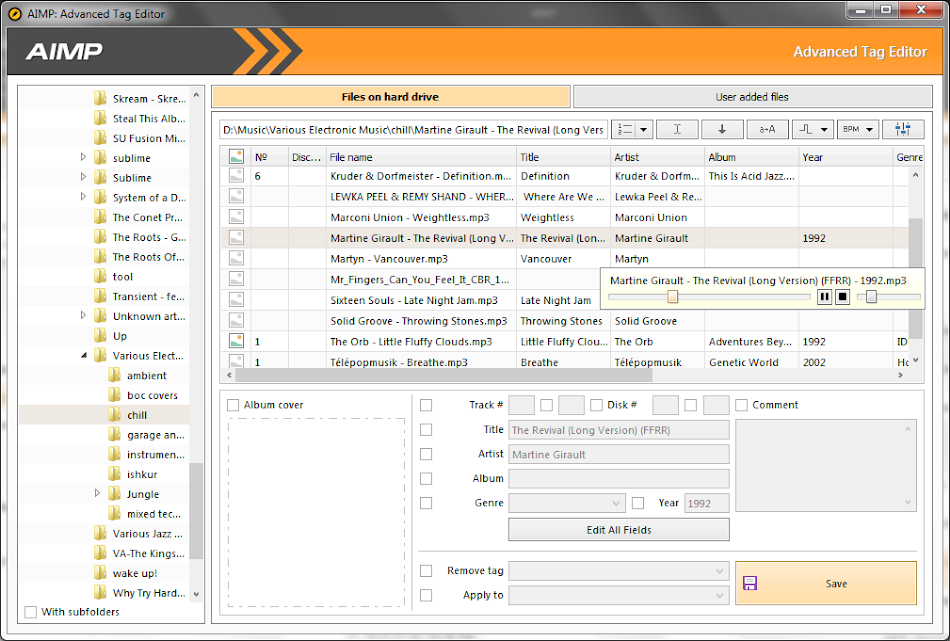This screenshot has width=950, height=641.
Task: Open the BPM dropdown arrow
Action: click(x=870, y=129)
